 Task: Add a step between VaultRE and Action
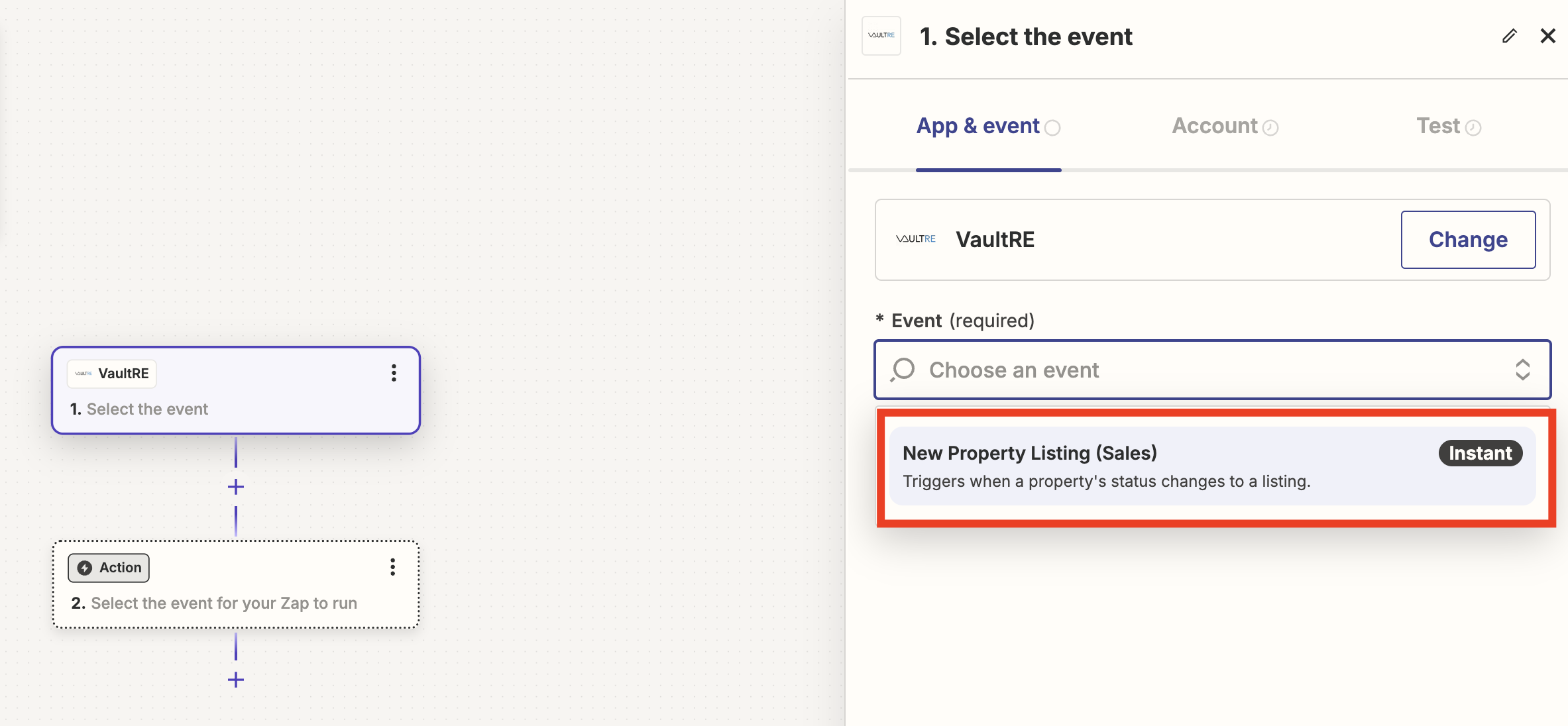(x=236, y=487)
